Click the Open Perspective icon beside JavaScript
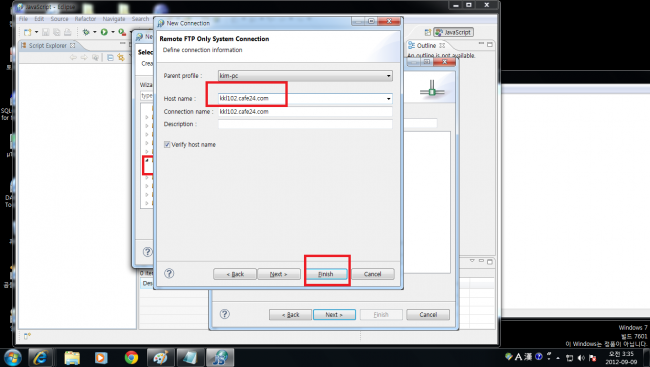 pyautogui.click(x=427, y=32)
